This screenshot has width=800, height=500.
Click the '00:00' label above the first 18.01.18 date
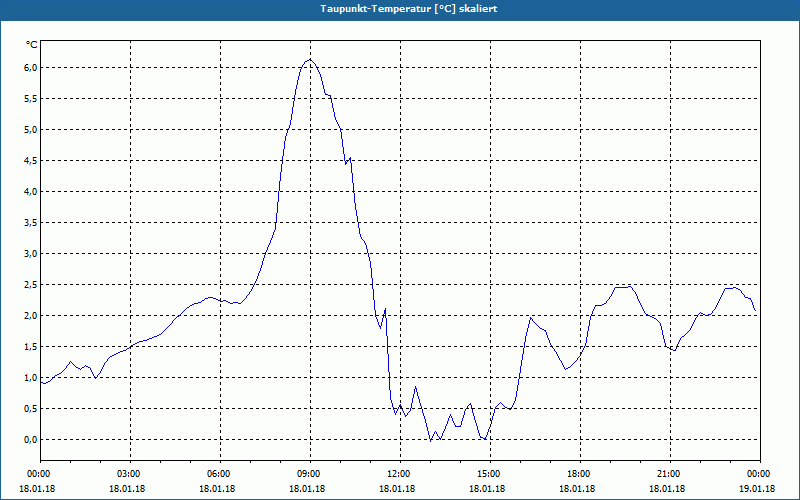tap(37, 474)
